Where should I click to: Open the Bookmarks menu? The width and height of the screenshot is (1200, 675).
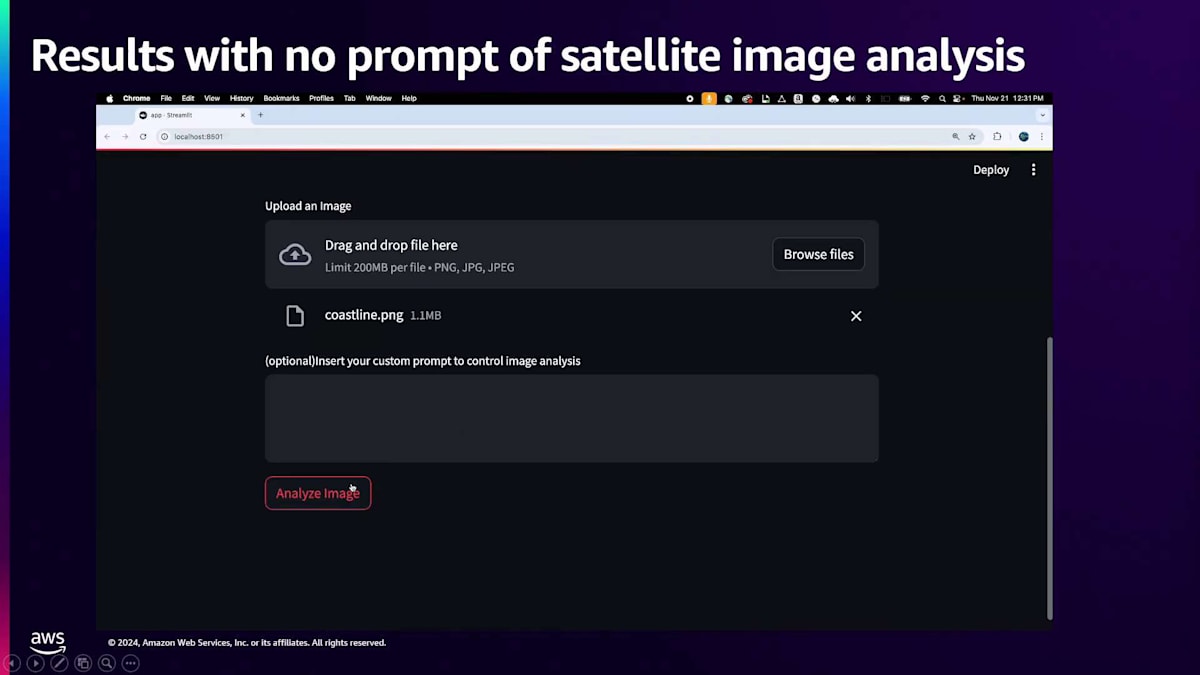[281, 99]
